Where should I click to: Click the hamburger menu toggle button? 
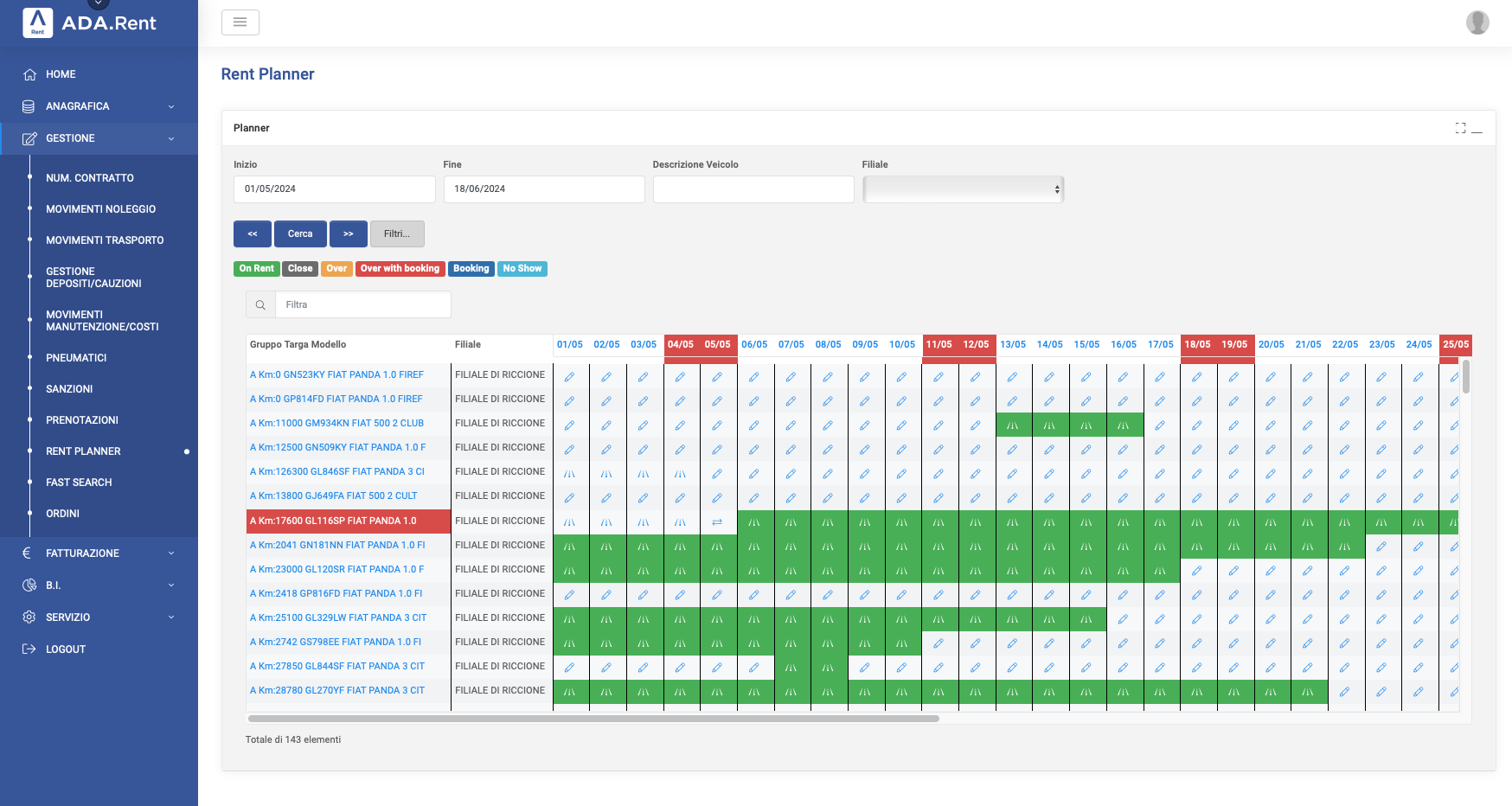[x=240, y=22]
